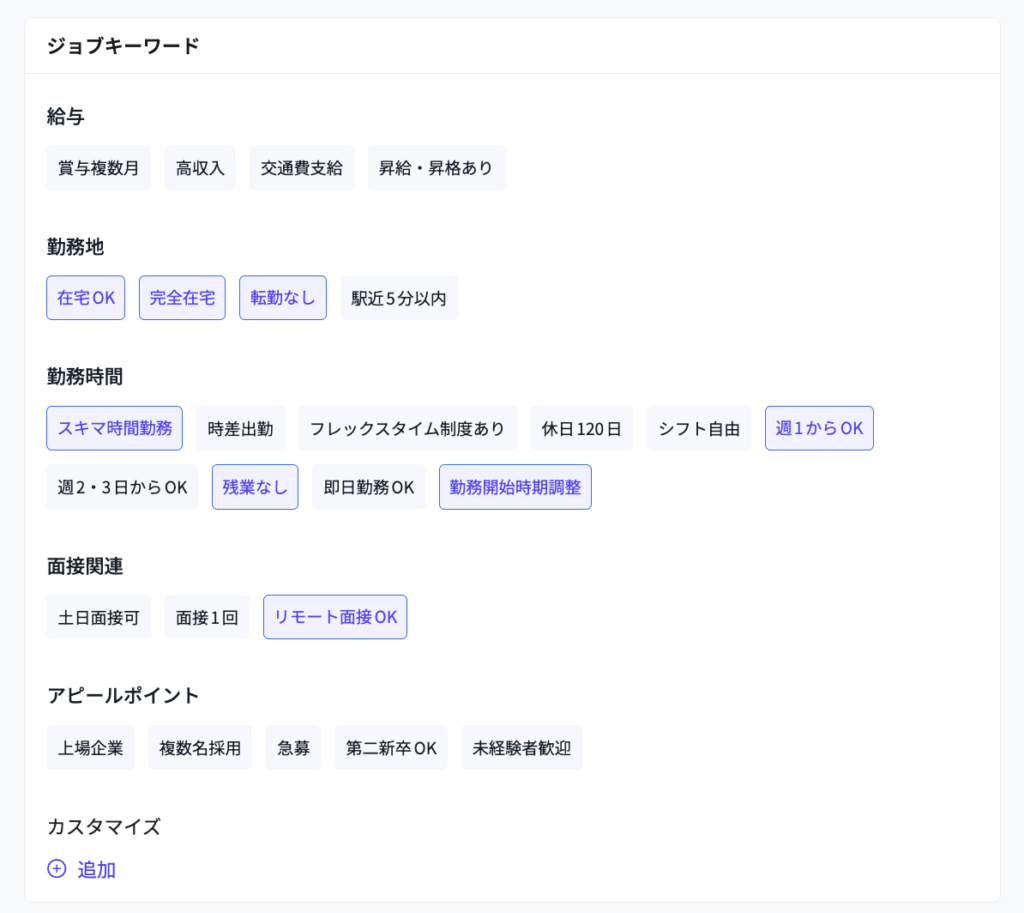The width and height of the screenshot is (1024, 913).
Task: Enable the 駅近5分以内 tag
Action: [x=399, y=298]
